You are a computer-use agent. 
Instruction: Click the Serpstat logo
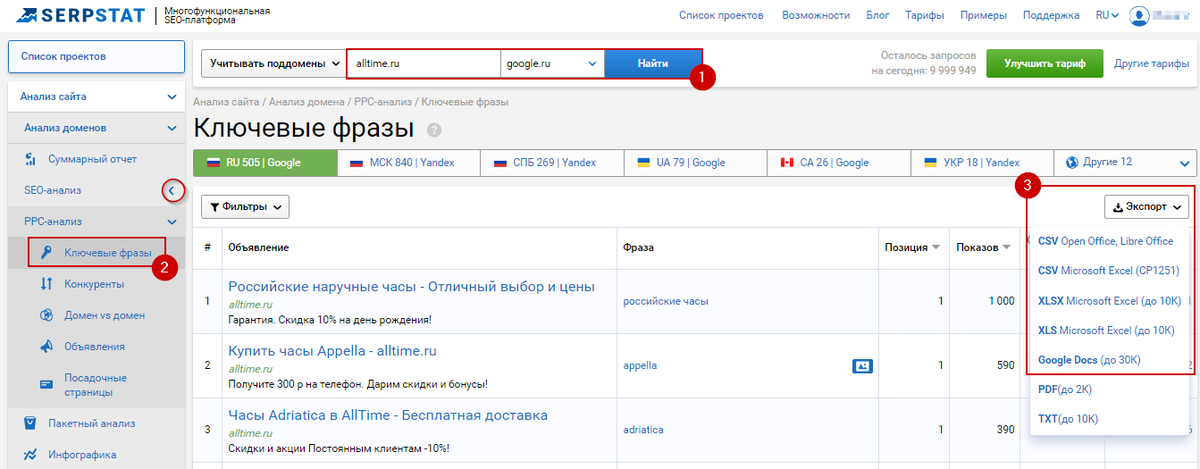pos(76,15)
